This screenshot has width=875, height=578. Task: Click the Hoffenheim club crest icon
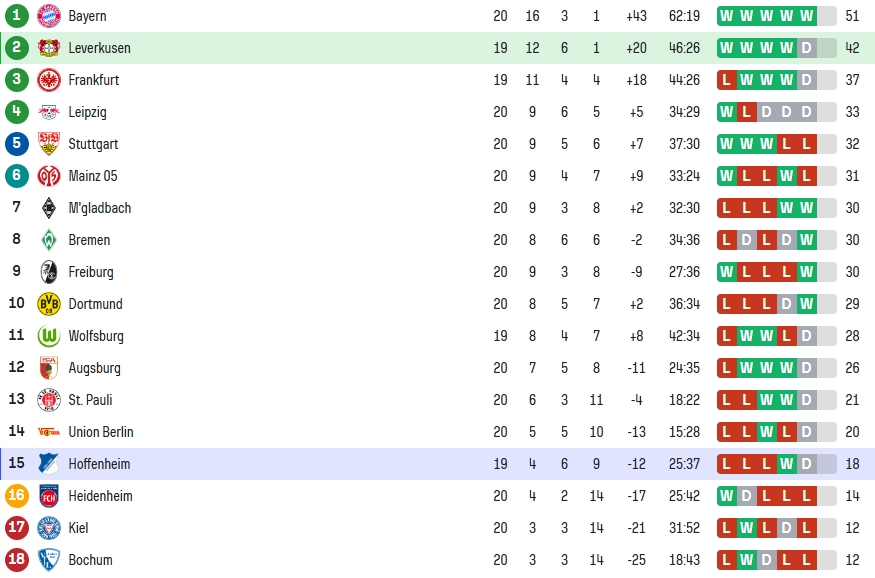click(x=49, y=464)
